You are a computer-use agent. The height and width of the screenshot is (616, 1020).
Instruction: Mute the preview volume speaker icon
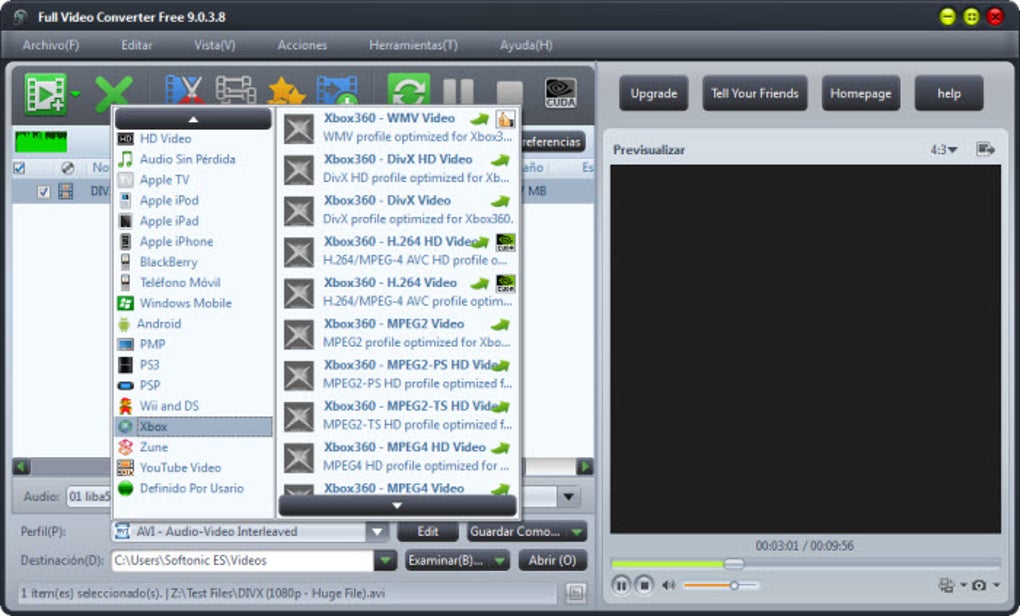coord(668,584)
